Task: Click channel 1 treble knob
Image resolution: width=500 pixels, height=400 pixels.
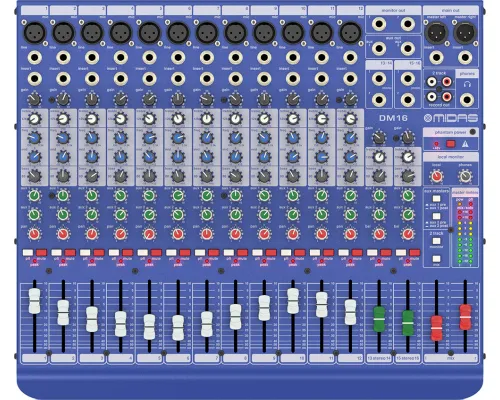Action: click(x=34, y=119)
